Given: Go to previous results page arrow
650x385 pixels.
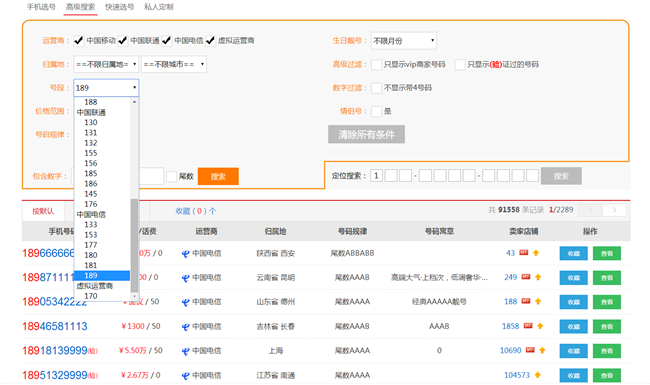Looking at the screenshot, I should tap(590, 210).
